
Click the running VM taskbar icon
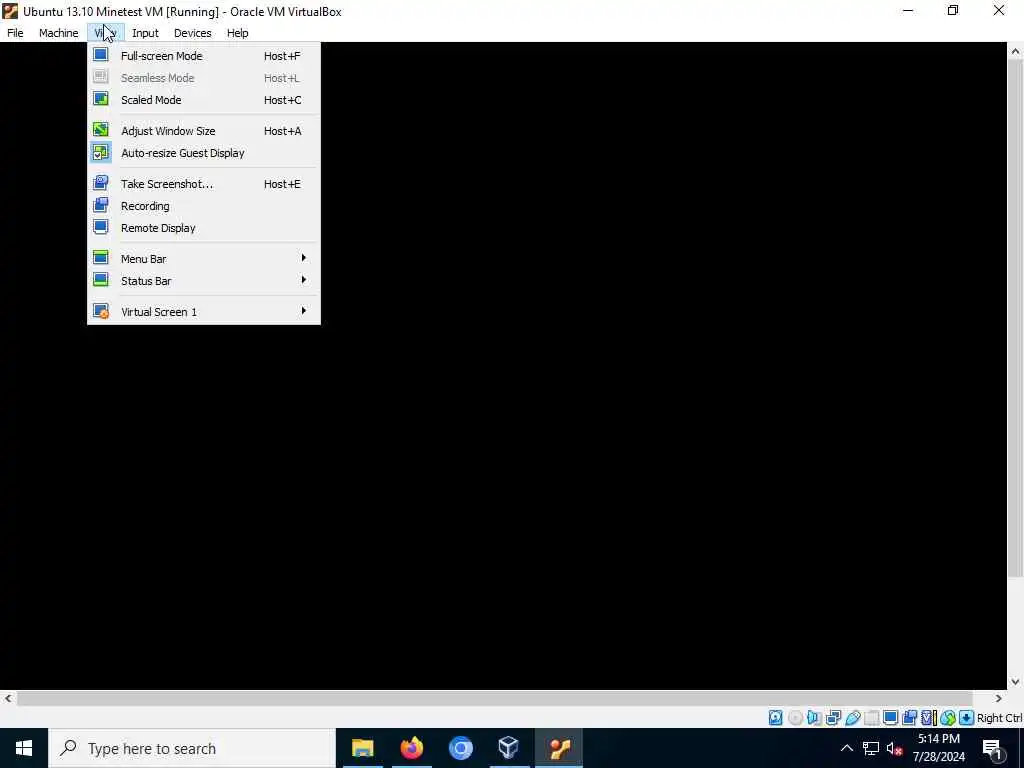[x=560, y=748]
